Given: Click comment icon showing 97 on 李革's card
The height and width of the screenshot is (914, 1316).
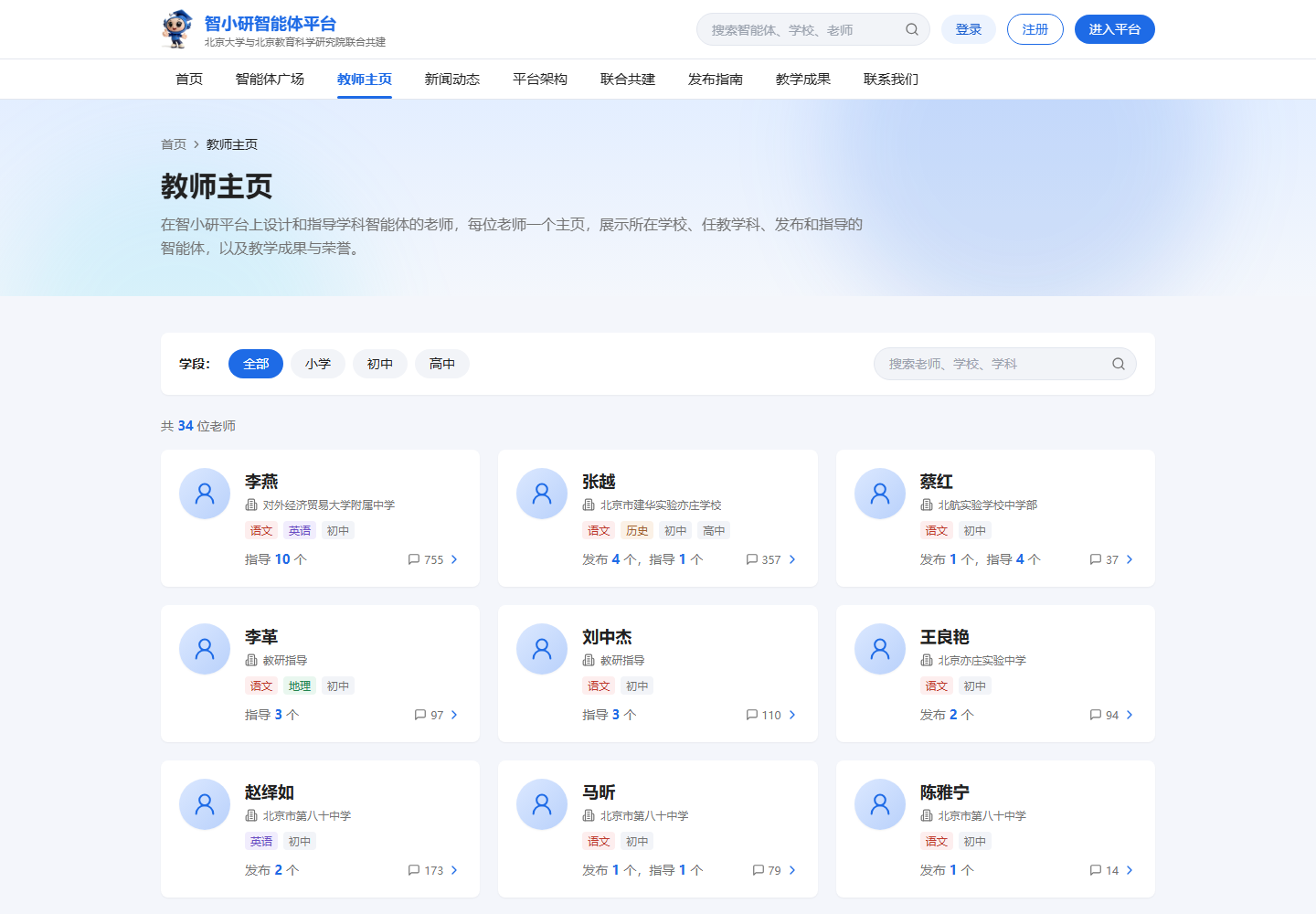Looking at the screenshot, I should tap(420, 715).
